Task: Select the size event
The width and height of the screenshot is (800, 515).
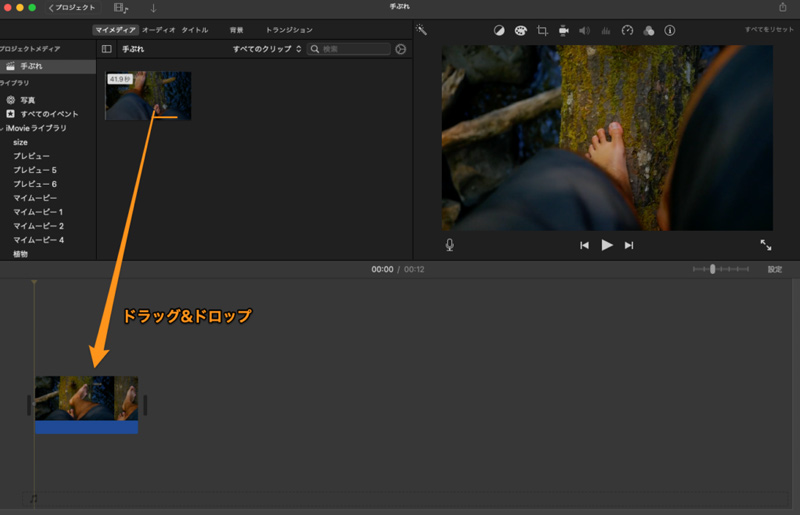Action: (x=20, y=142)
